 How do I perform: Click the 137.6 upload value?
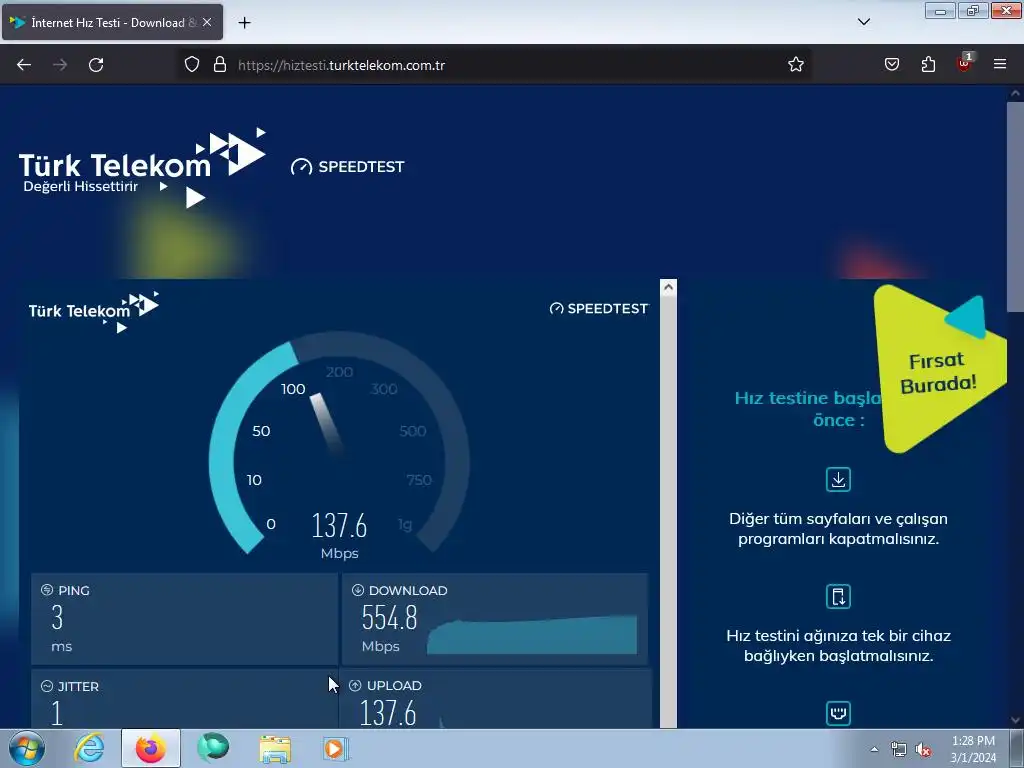[x=388, y=713]
